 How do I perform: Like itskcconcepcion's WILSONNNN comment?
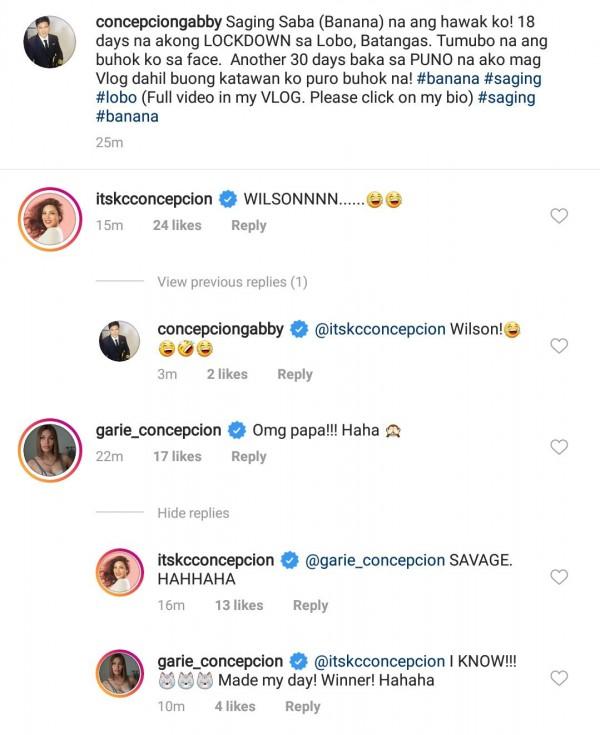(560, 216)
